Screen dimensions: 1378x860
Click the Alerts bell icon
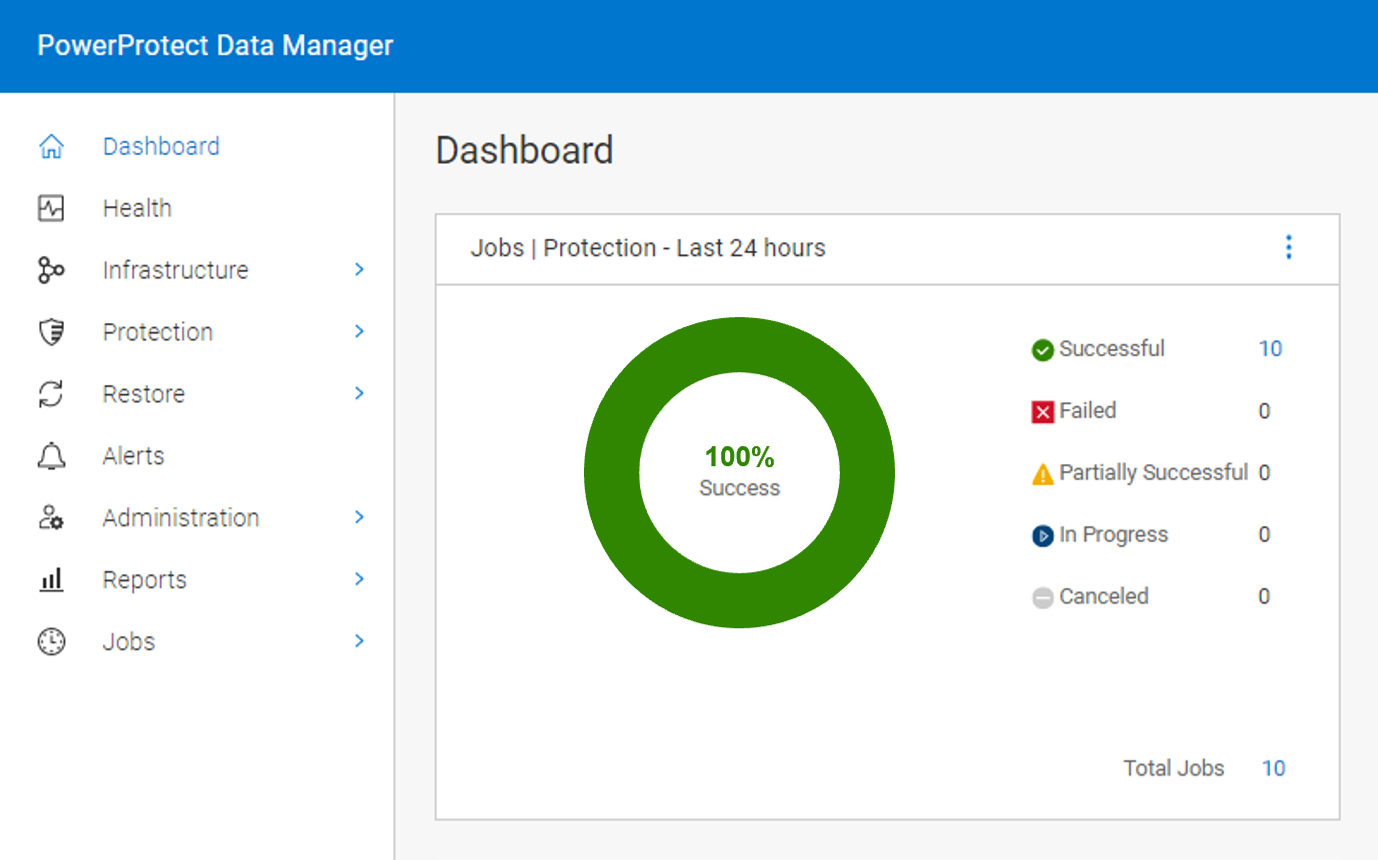pyautogui.click(x=51, y=456)
